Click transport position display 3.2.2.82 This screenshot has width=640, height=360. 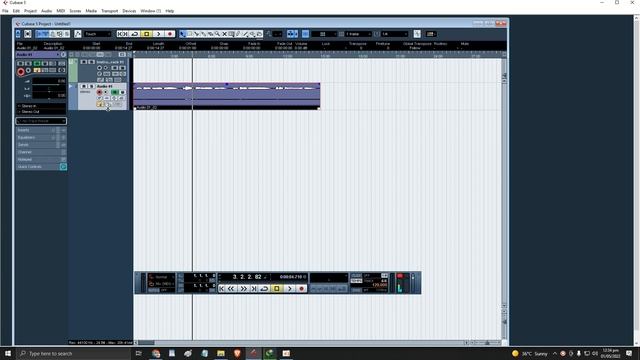247,277
